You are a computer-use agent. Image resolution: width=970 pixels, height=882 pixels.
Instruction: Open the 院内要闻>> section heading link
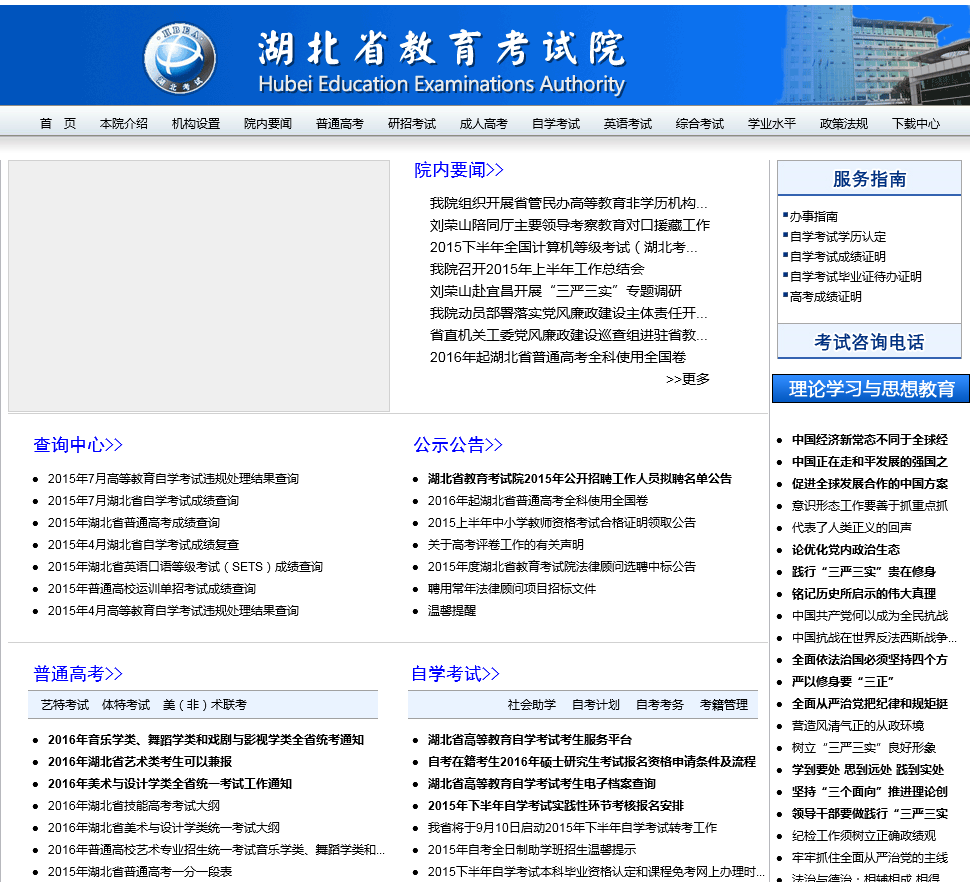[x=458, y=170]
